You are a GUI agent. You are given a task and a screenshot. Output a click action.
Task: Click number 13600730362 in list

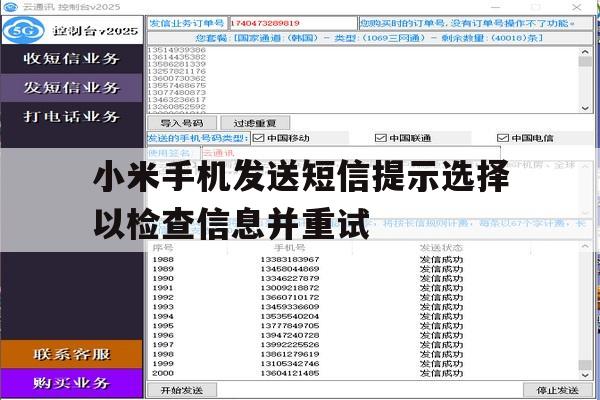(176, 78)
